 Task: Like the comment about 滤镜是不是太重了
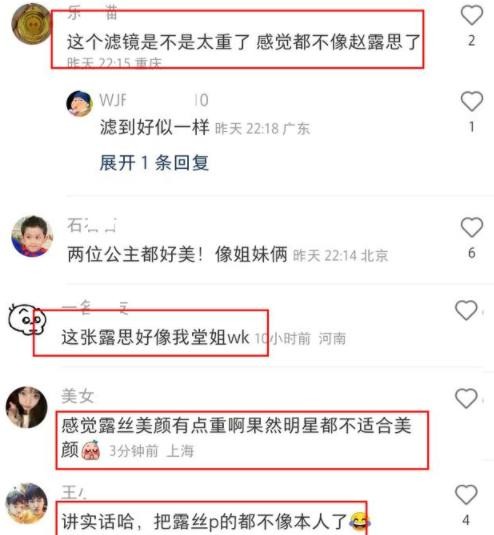click(472, 15)
